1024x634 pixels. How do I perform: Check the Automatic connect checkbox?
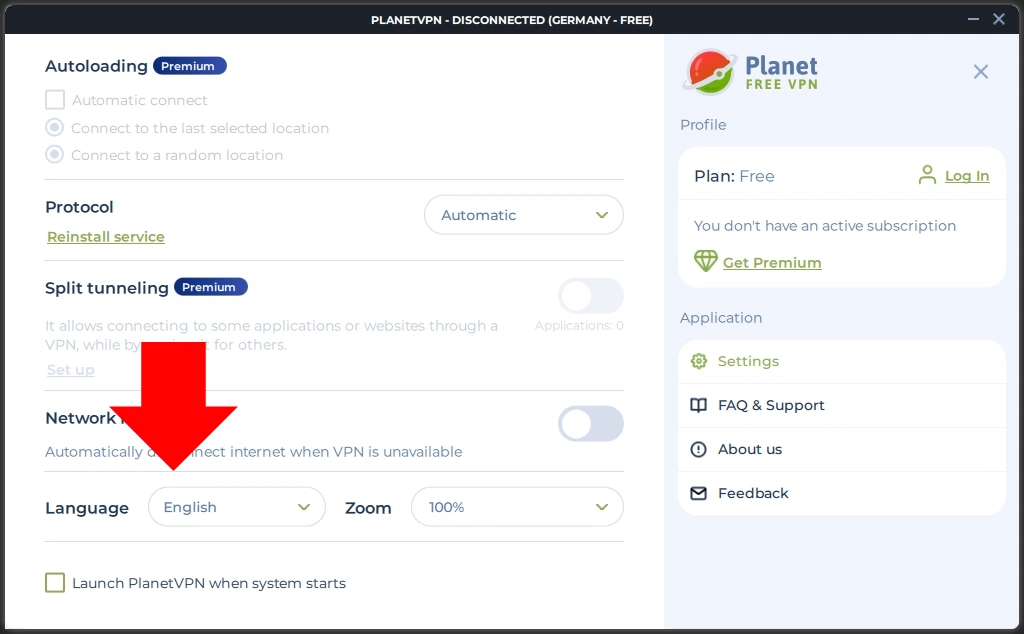(55, 100)
